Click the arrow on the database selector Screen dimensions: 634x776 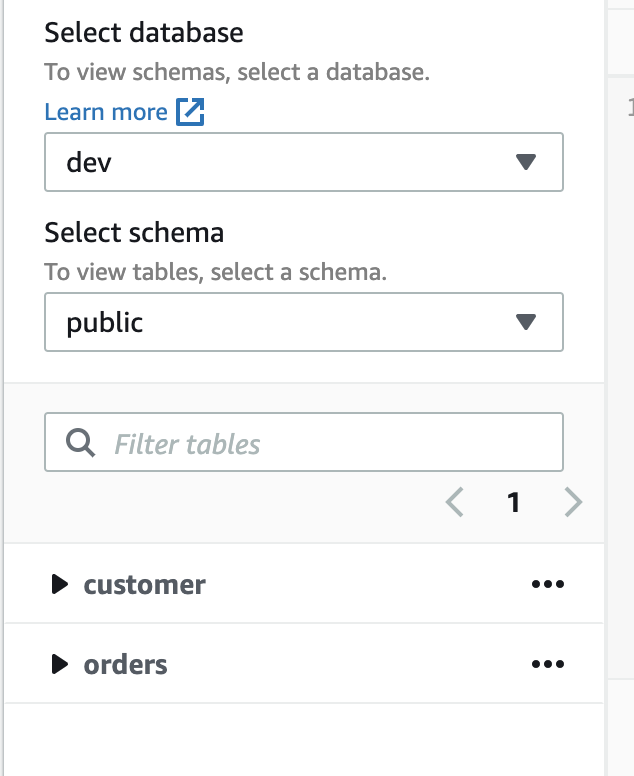point(525,162)
